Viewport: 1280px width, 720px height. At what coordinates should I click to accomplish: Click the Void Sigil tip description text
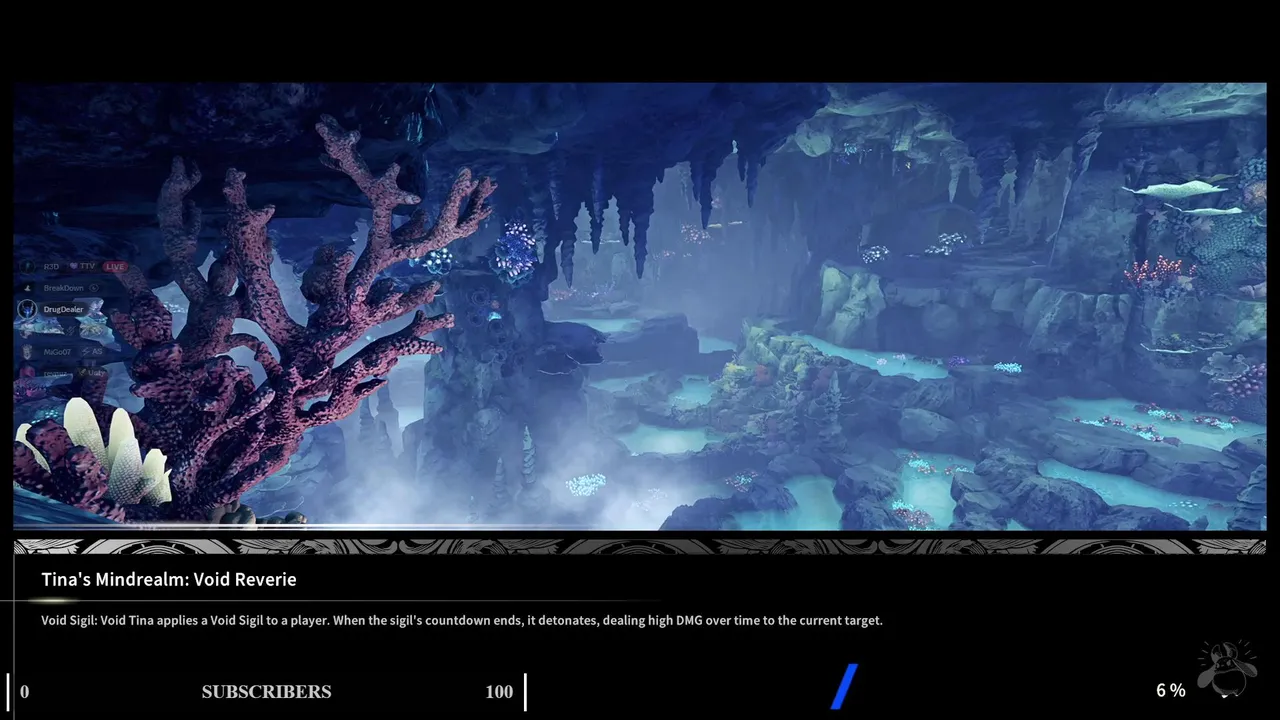click(462, 620)
